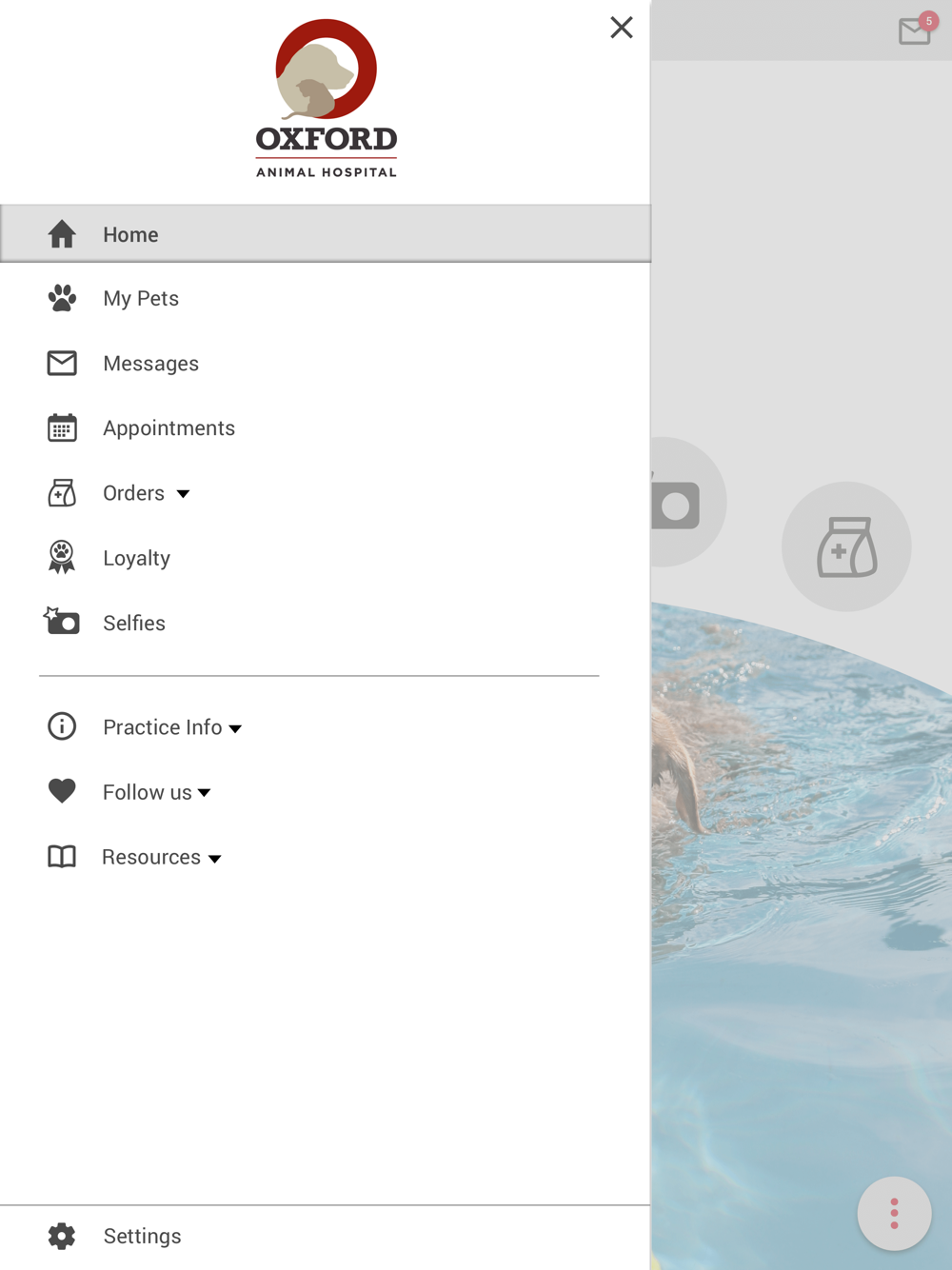Expand the Practice Info dropdown arrow
Image resolution: width=952 pixels, height=1270 pixels.
point(235,728)
